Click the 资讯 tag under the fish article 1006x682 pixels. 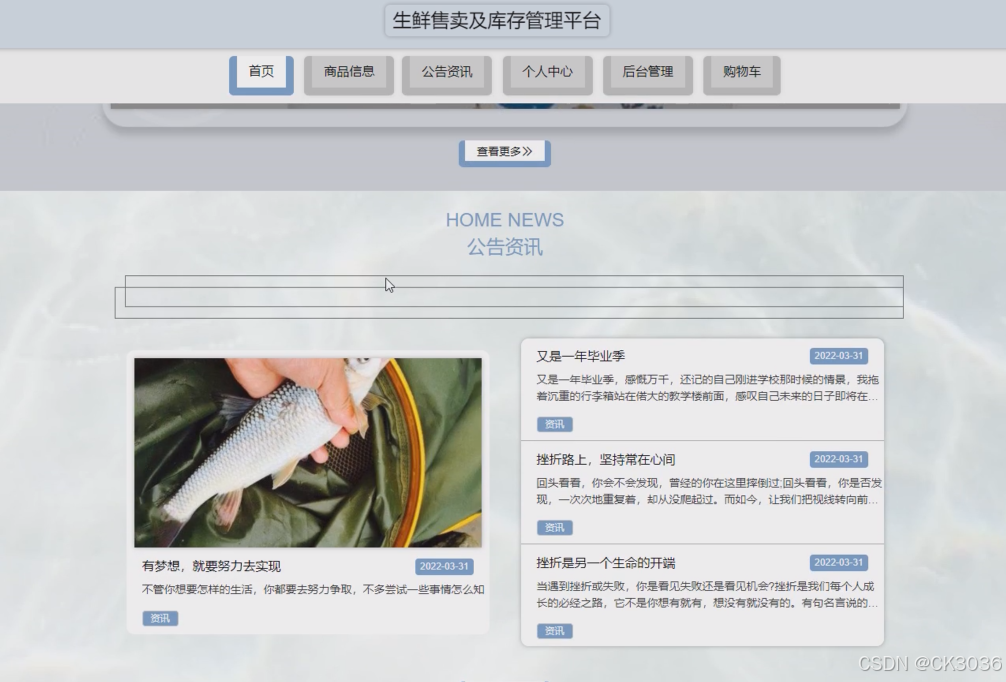pyautogui.click(x=158, y=618)
